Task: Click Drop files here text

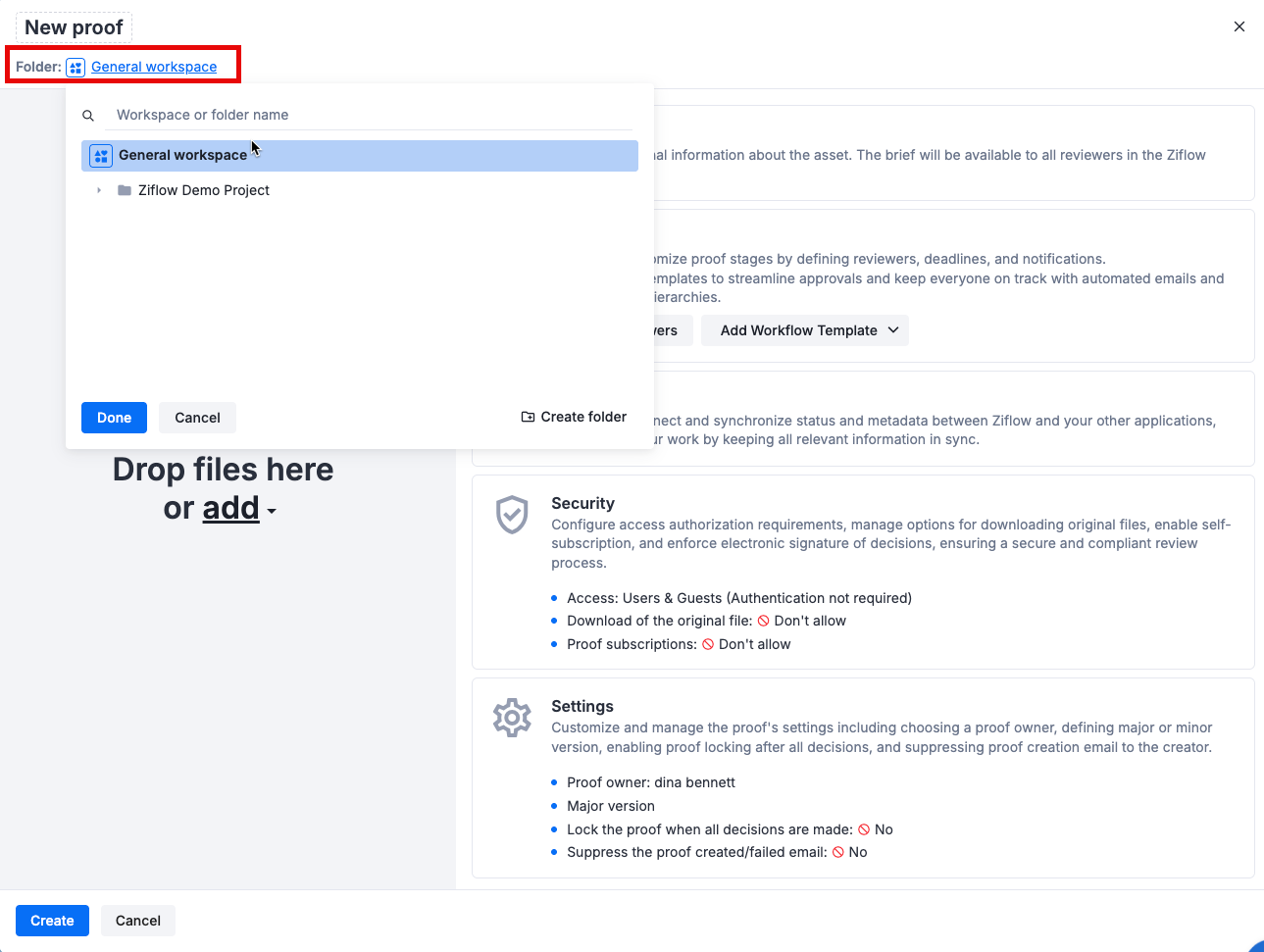Action: pyautogui.click(x=224, y=470)
